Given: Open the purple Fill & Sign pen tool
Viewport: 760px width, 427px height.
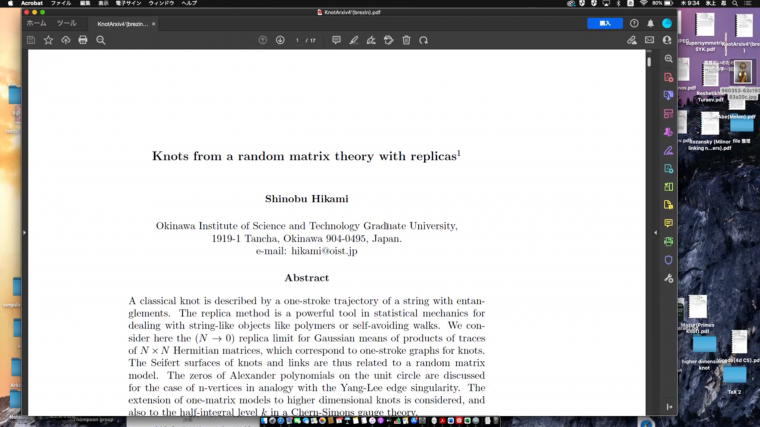Looking at the screenshot, I should [x=668, y=151].
